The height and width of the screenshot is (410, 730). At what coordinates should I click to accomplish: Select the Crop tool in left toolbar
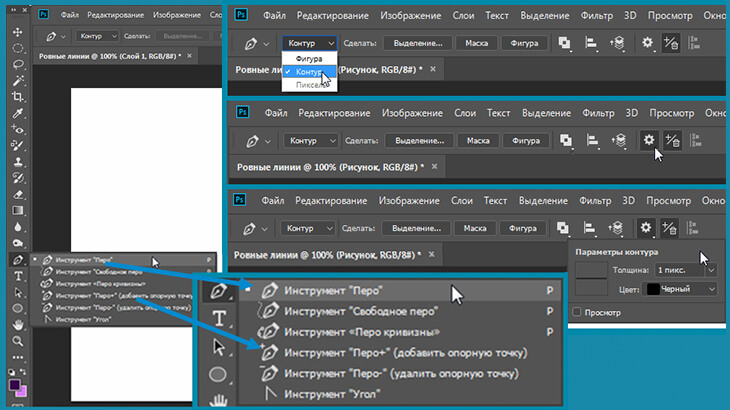[18, 97]
